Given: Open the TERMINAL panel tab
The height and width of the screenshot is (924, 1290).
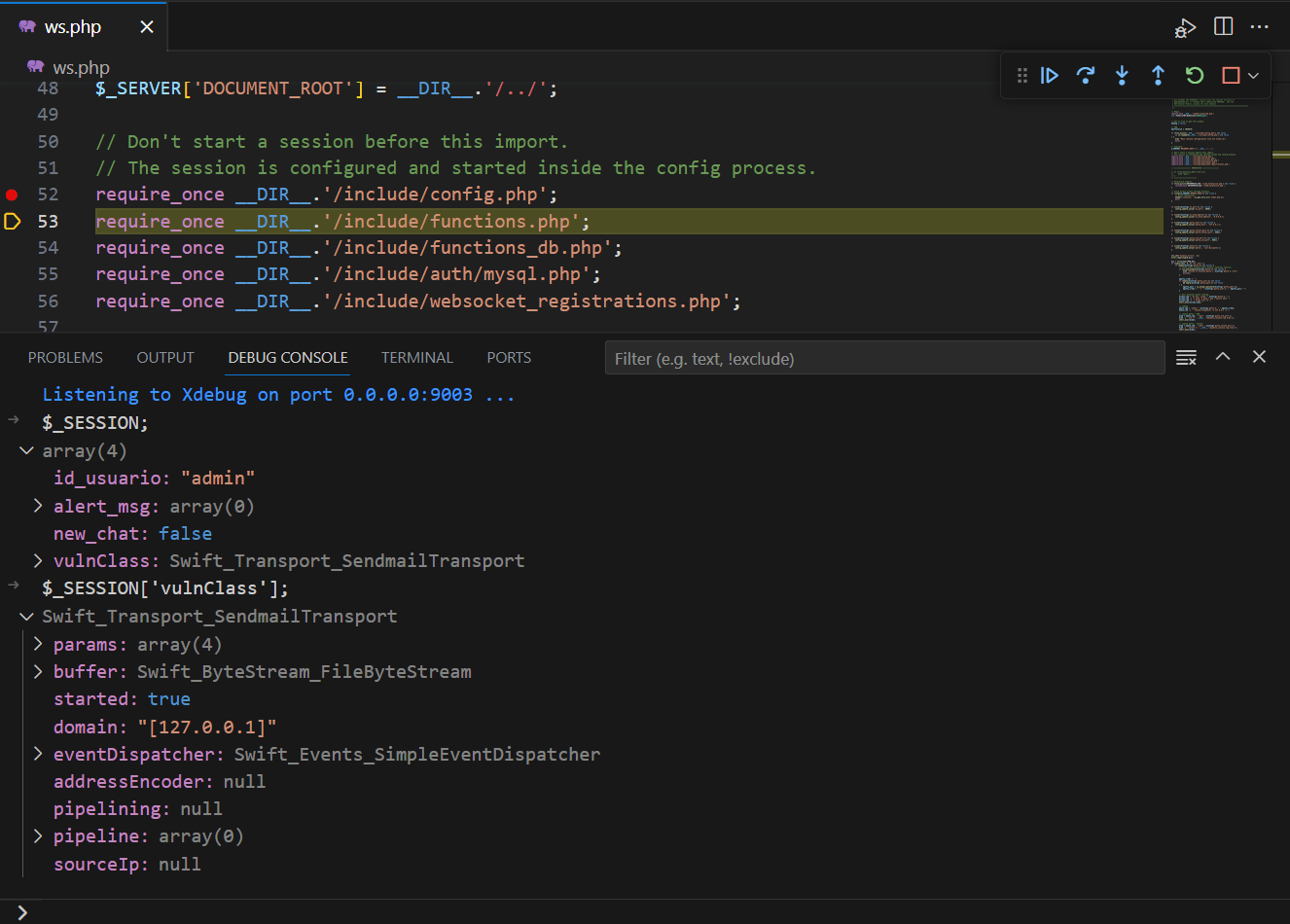Looking at the screenshot, I should click(x=417, y=358).
